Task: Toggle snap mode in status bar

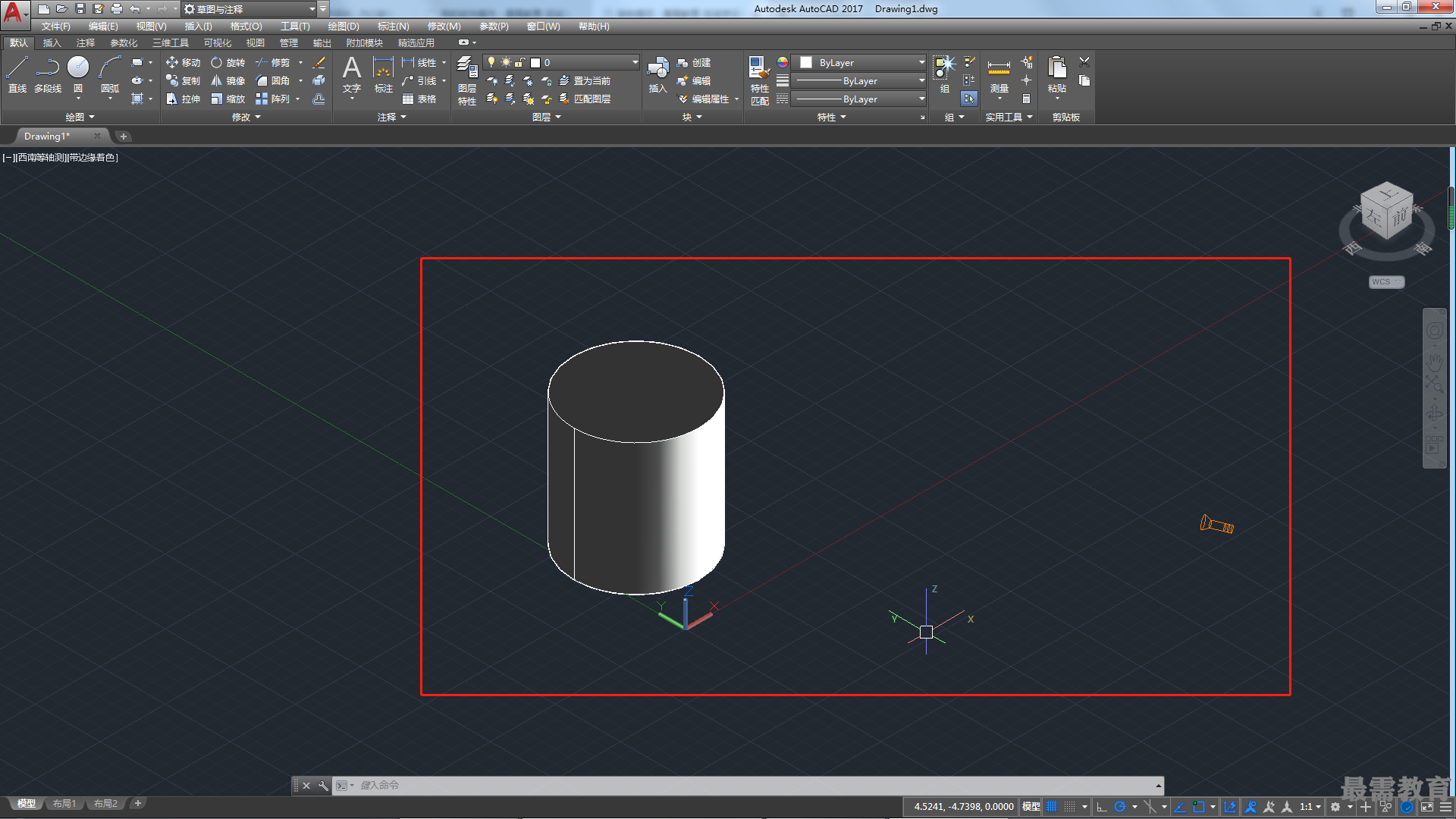Action: pyautogui.click(x=1069, y=807)
